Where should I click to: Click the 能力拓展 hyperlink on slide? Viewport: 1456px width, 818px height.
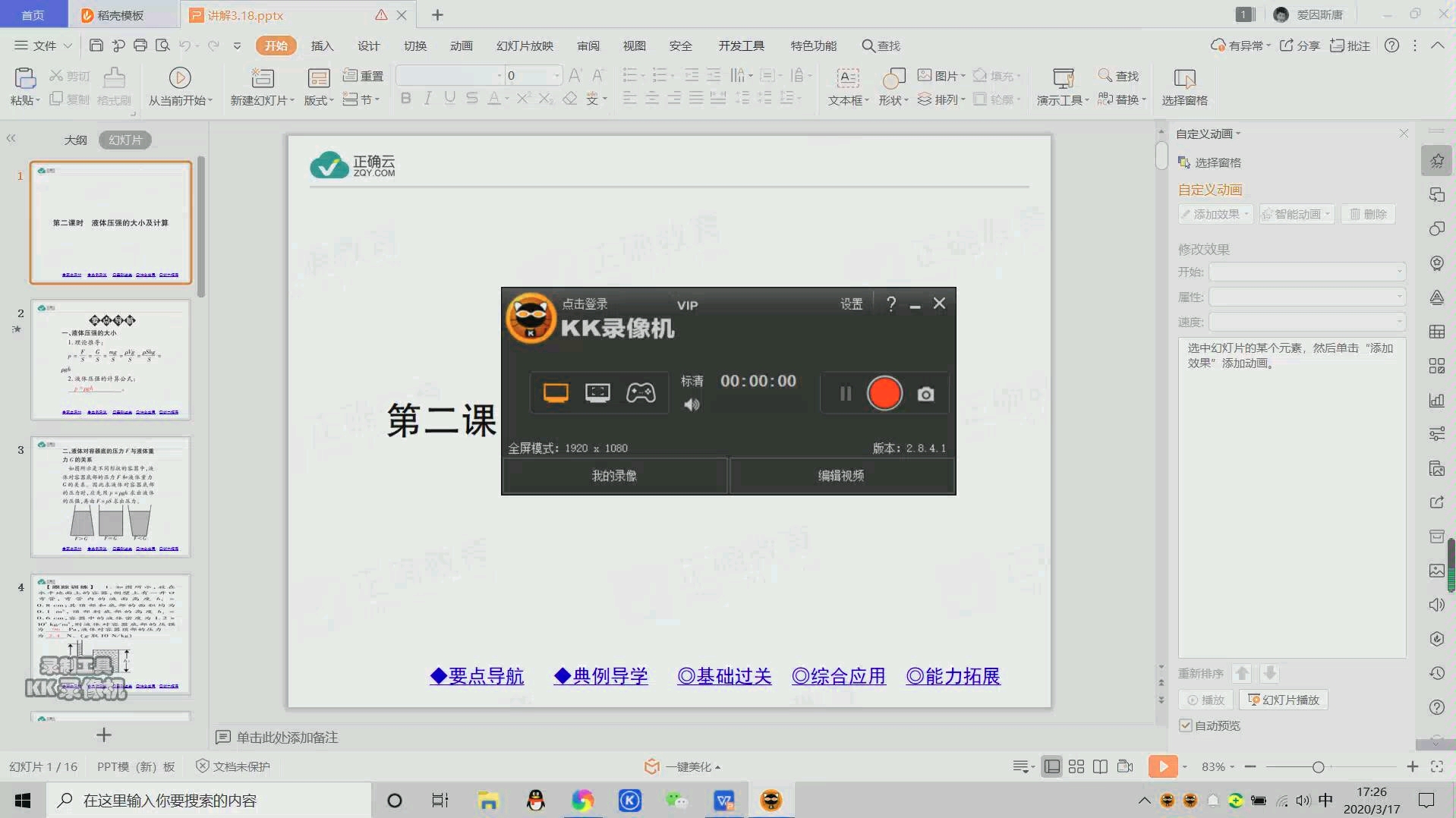953,676
